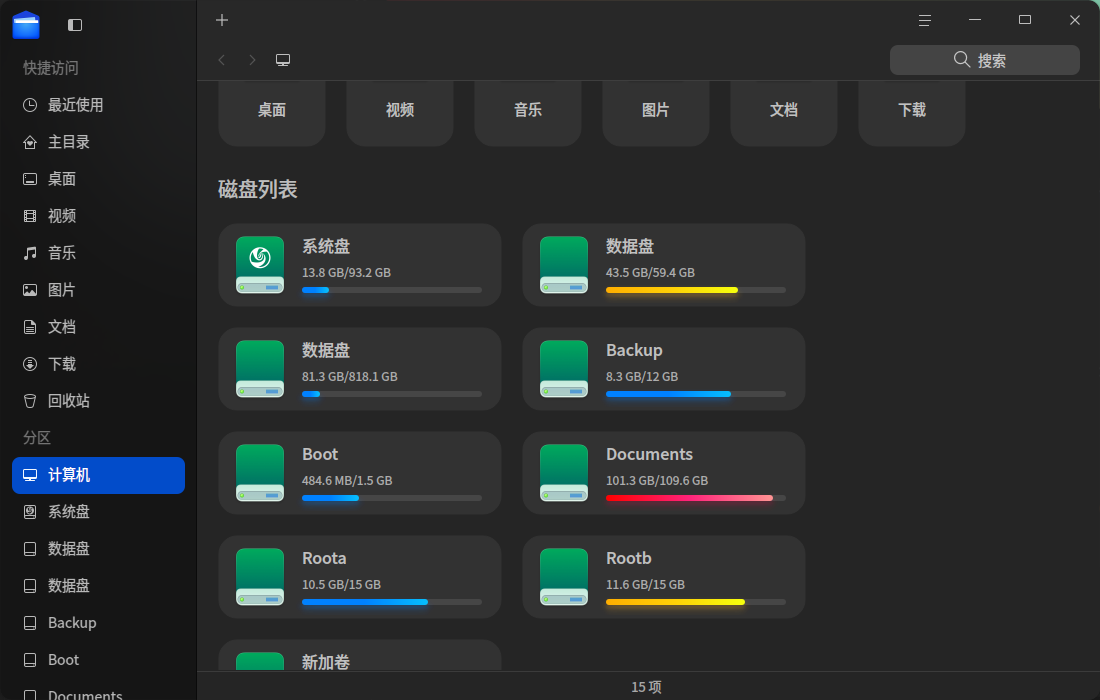
Task: Click the music note icon beside 音乐
Action: 29,253
